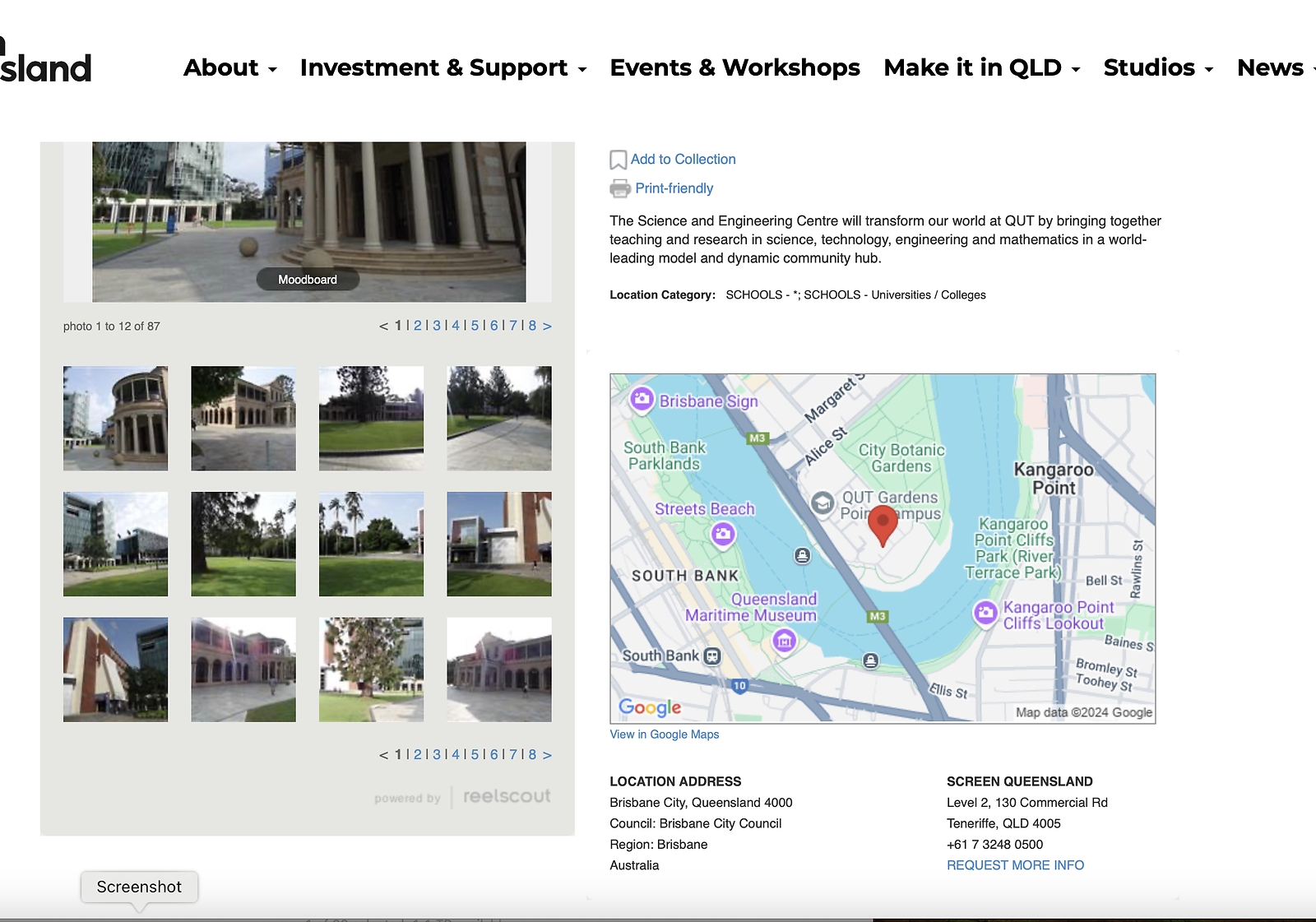Go to photo page 2 in top pagination

click(x=417, y=326)
